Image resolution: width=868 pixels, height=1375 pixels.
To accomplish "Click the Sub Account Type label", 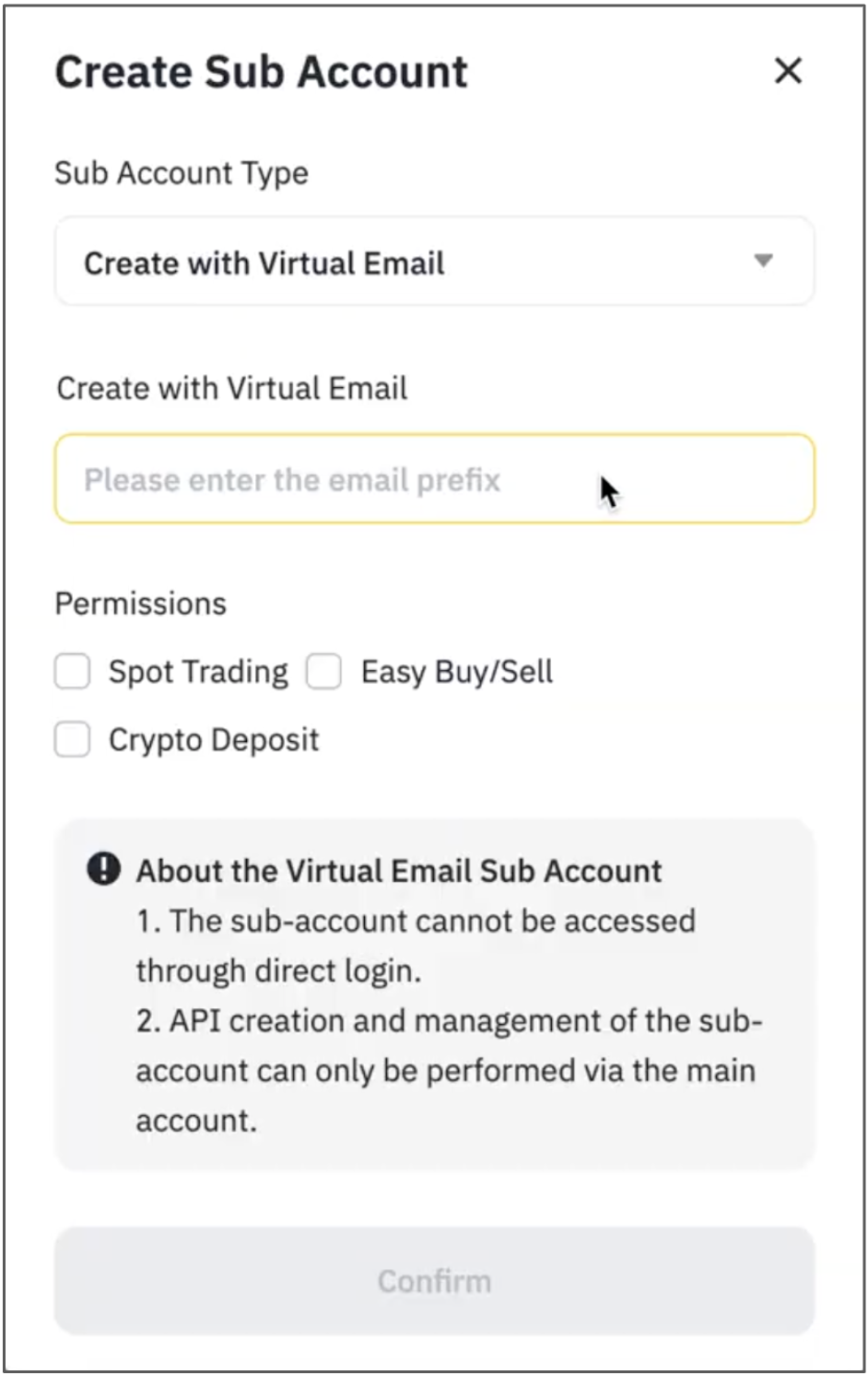I will pos(182,173).
